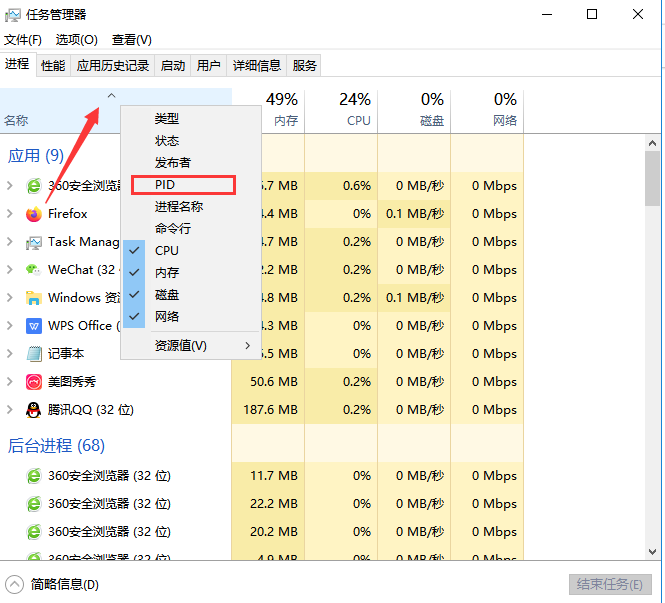Toggle the 内存 column checkmark
Viewport: 665px width, 603px height.
[x=166, y=272]
